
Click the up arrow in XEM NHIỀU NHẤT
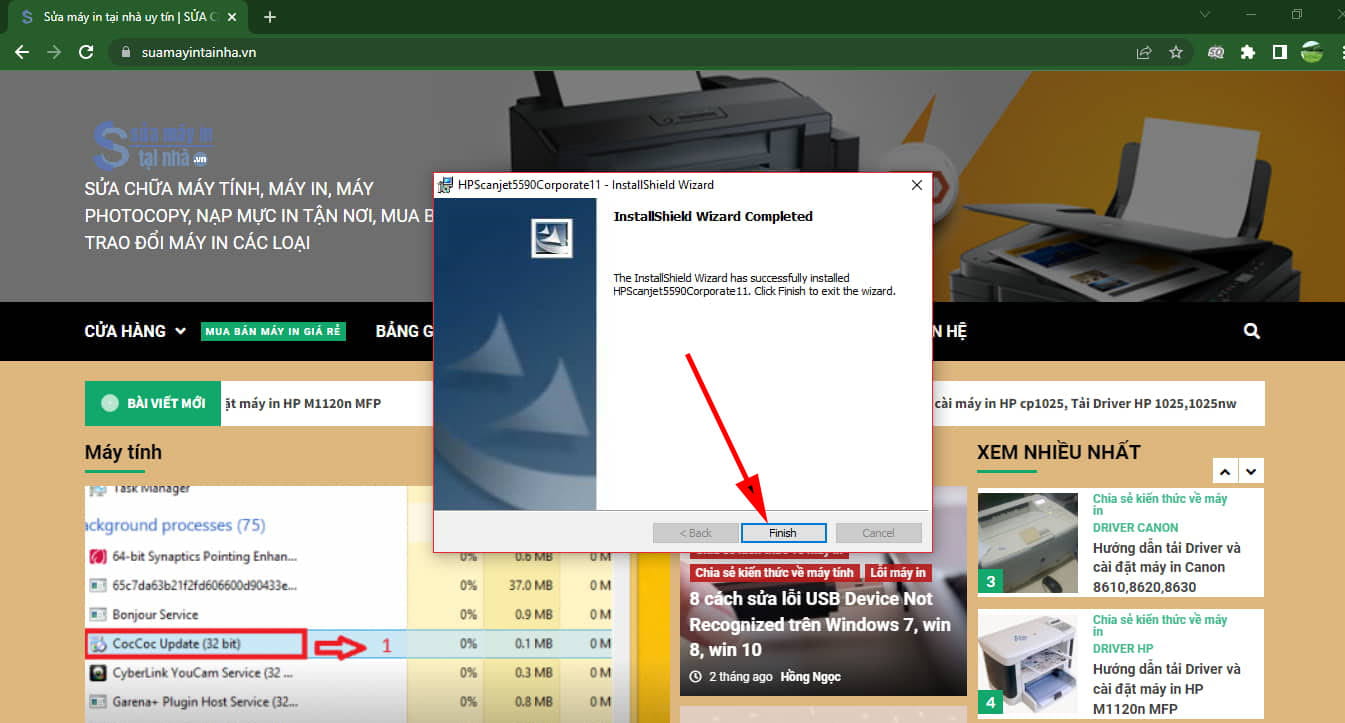click(1225, 470)
